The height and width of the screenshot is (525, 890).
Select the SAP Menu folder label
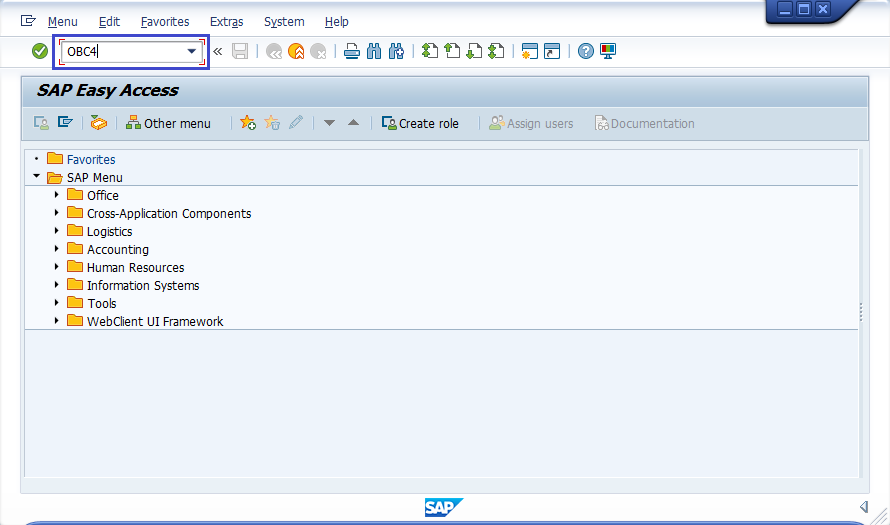point(95,178)
